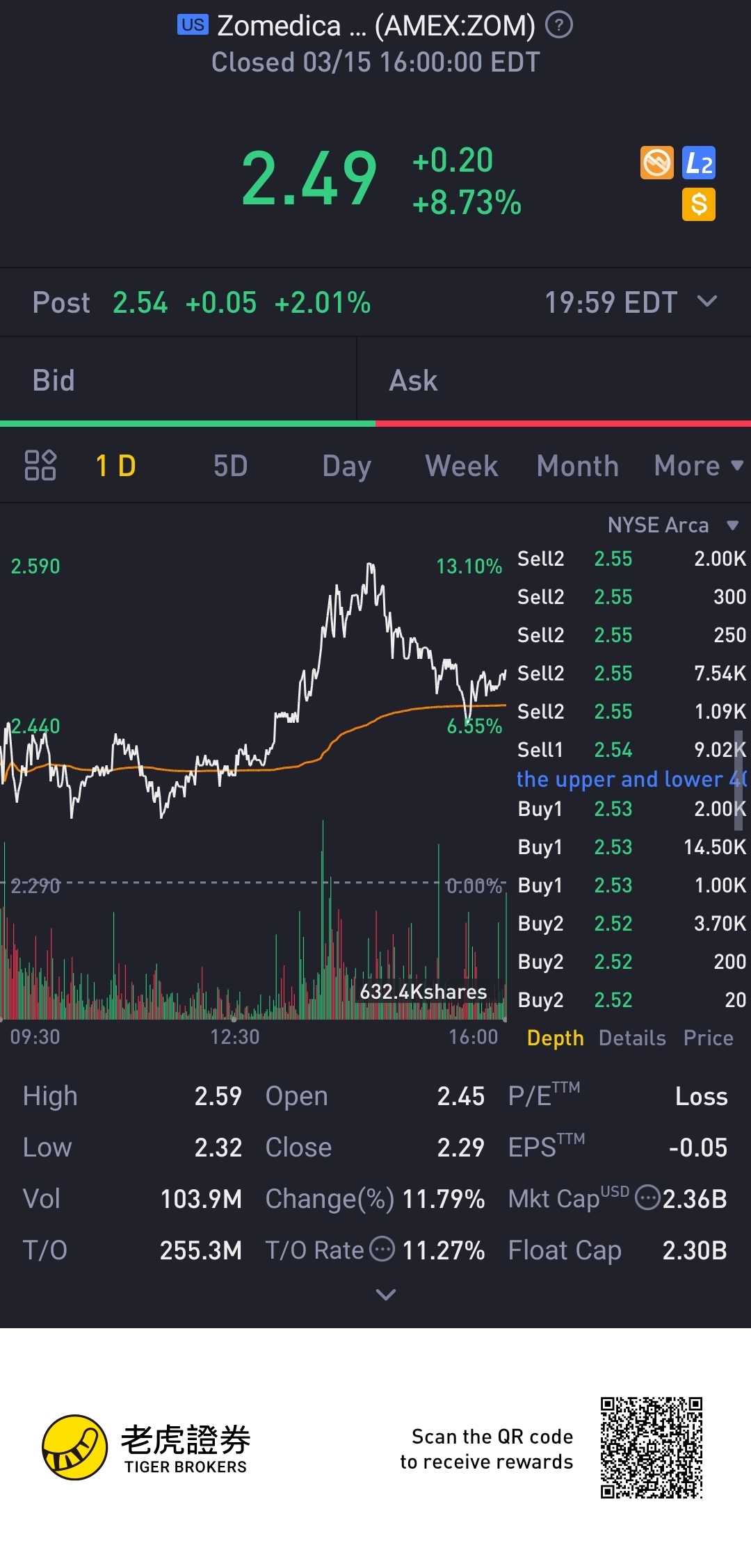Tap the 632.4Kshares volume label
The width and height of the screenshot is (751, 1568).
click(423, 991)
